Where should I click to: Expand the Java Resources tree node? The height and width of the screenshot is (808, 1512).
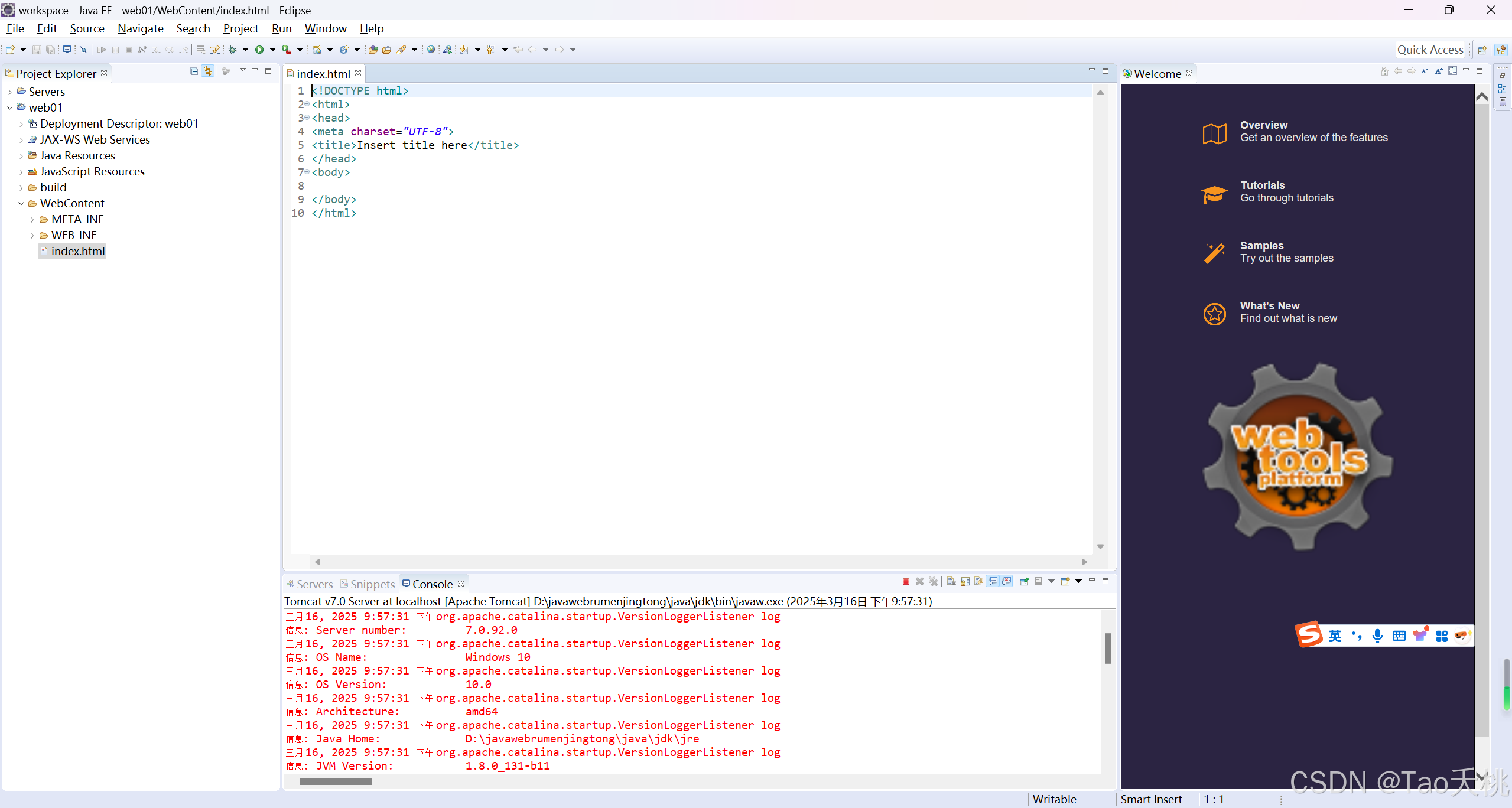click(x=21, y=156)
